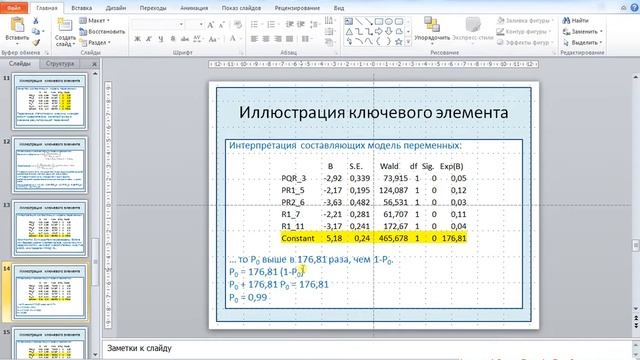Open the Aa change case dropdown
The width and height of the screenshot is (640, 360).
click(213, 39)
